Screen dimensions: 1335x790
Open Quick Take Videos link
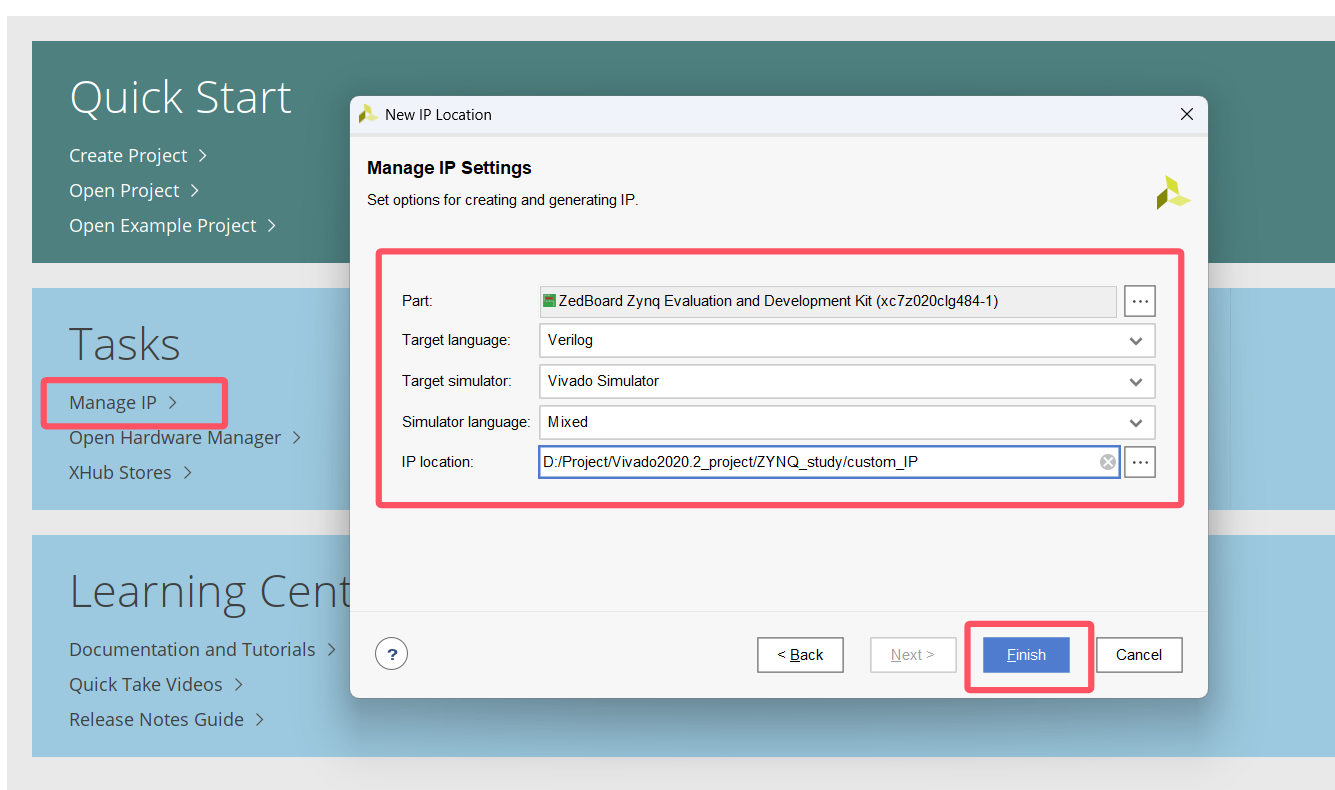pyautogui.click(x=156, y=685)
